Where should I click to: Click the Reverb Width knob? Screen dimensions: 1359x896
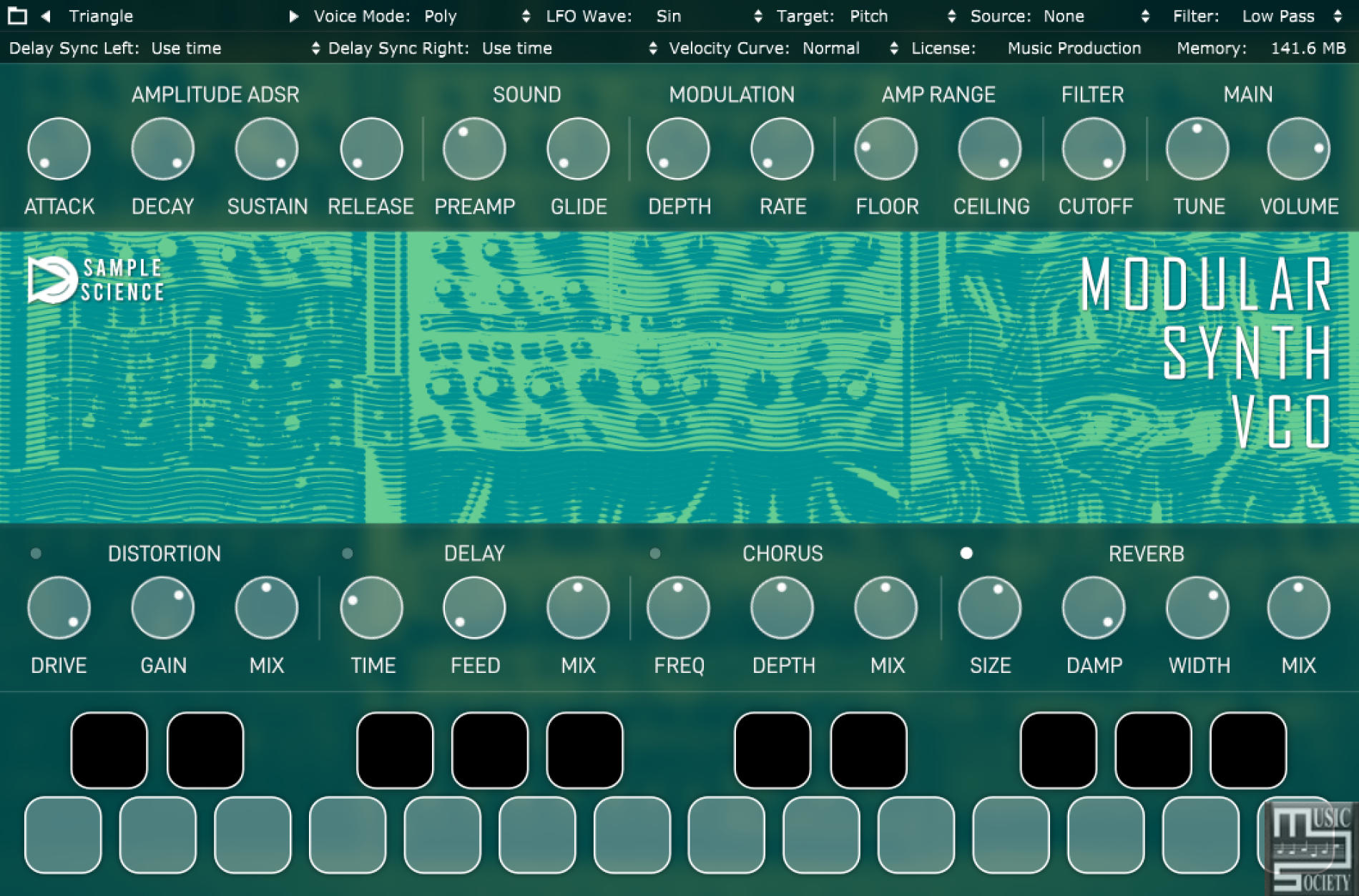click(1197, 608)
